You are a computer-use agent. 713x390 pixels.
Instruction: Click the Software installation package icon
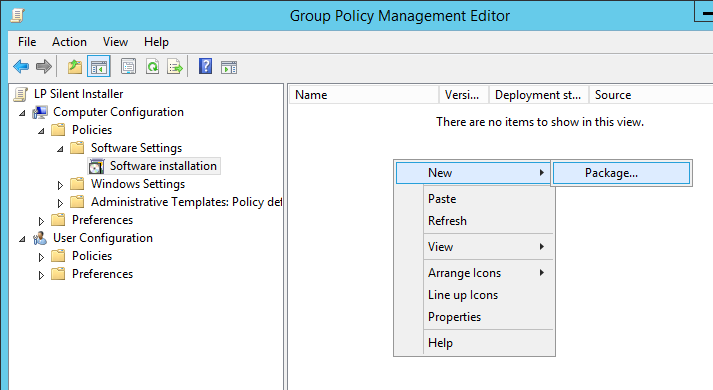[x=96, y=166]
